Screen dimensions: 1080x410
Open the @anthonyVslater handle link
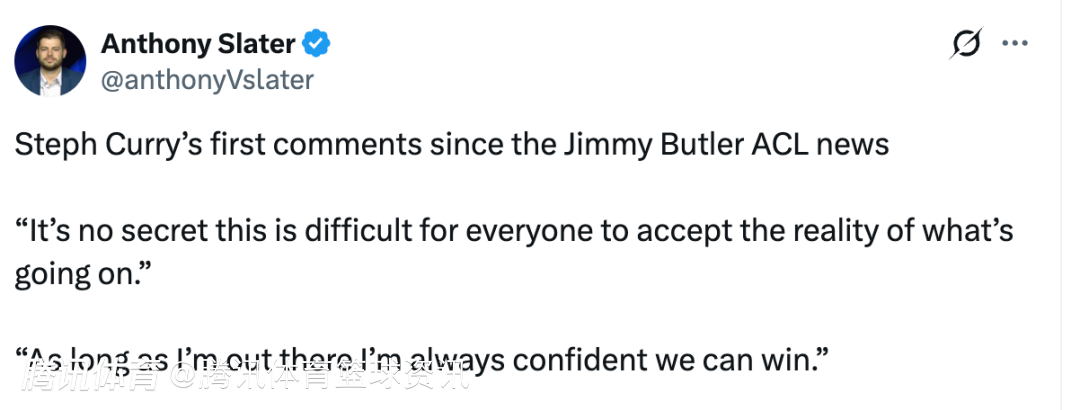pyautogui.click(x=207, y=79)
